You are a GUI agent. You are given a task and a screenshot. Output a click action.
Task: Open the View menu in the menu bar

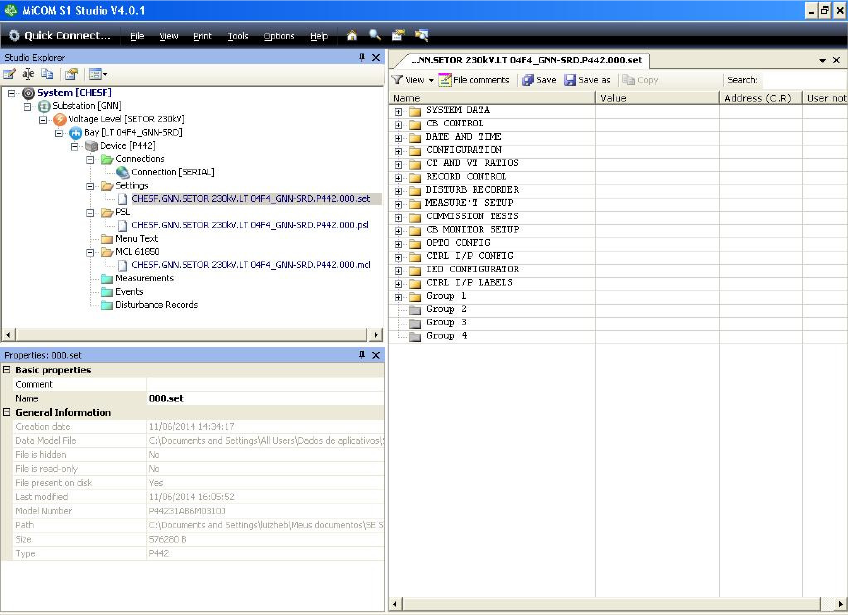169,36
